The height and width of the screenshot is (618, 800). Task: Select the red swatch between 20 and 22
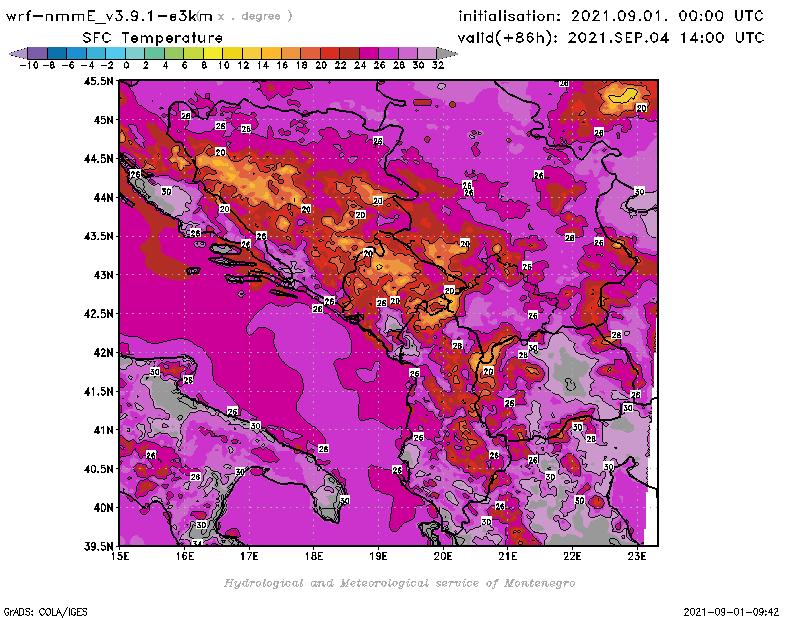(x=329, y=53)
